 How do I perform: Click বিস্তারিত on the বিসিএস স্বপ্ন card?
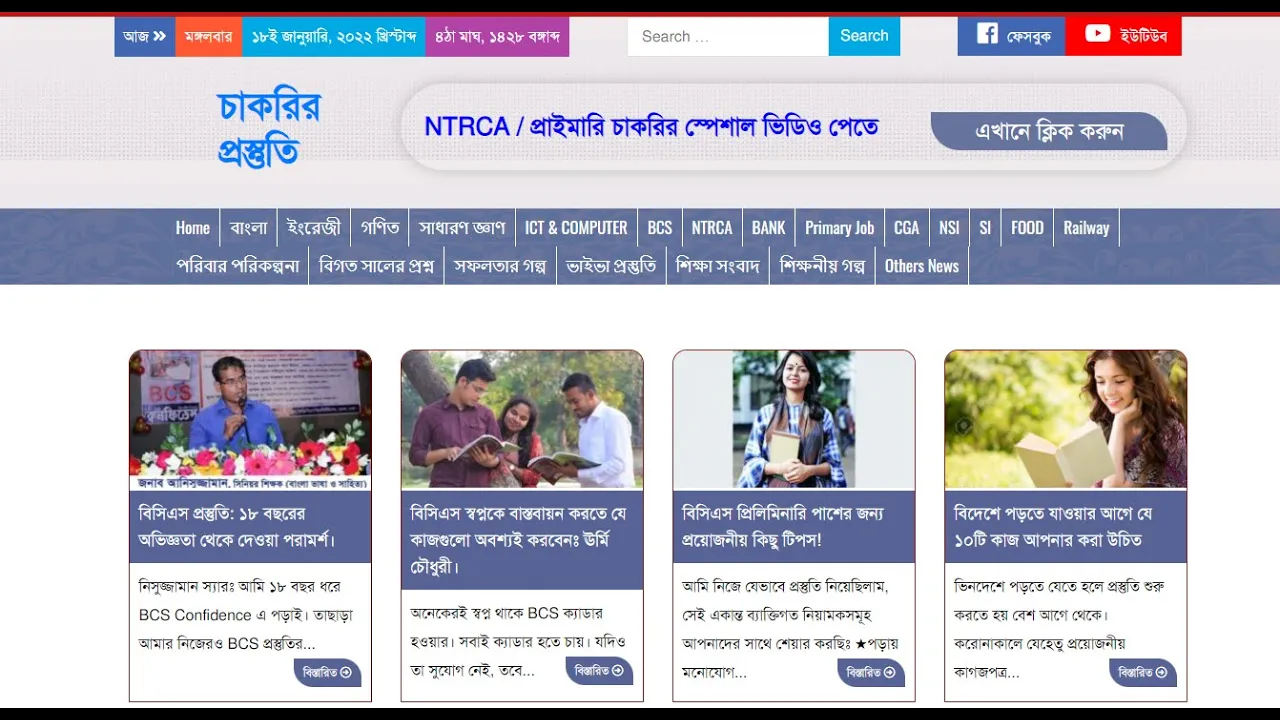pyautogui.click(x=599, y=671)
